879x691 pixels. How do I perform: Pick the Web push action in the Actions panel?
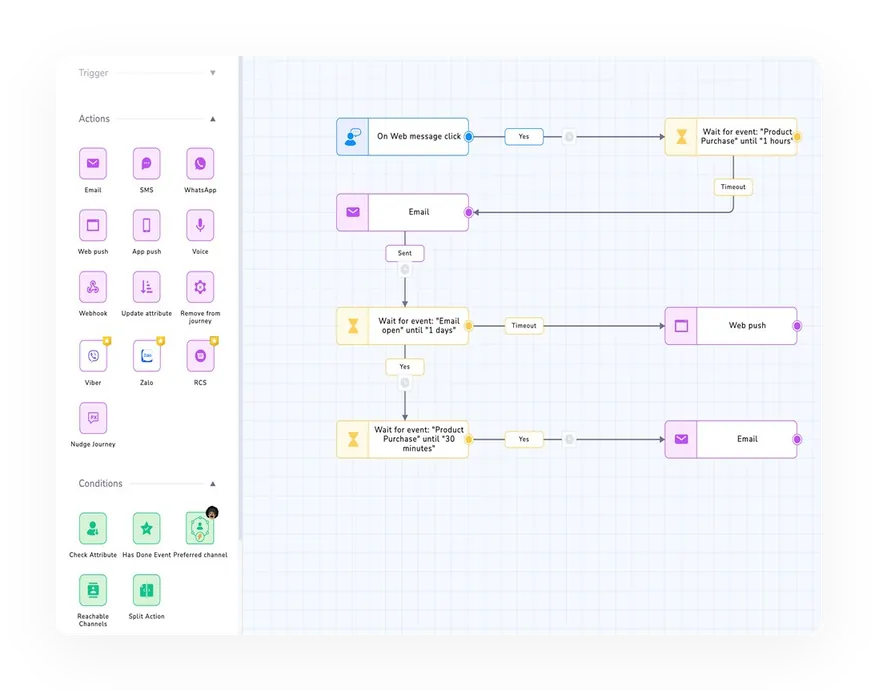click(x=93, y=225)
